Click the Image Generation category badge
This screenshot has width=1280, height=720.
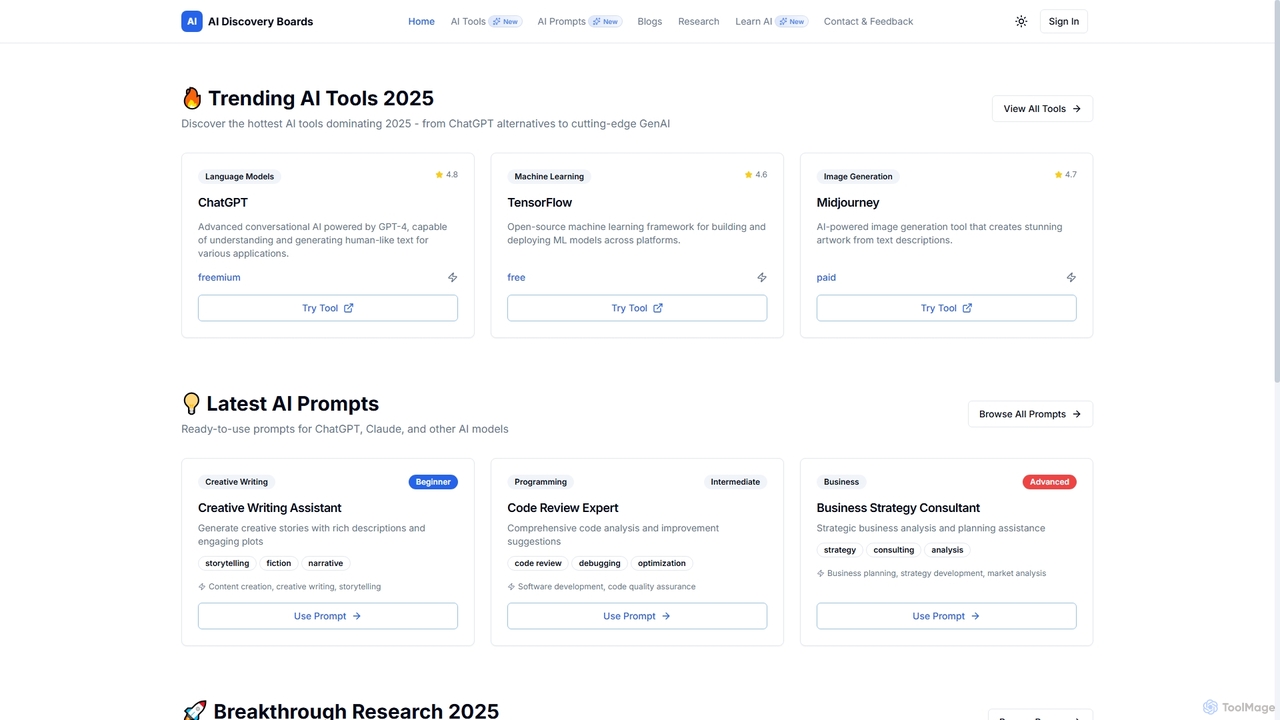[858, 177]
